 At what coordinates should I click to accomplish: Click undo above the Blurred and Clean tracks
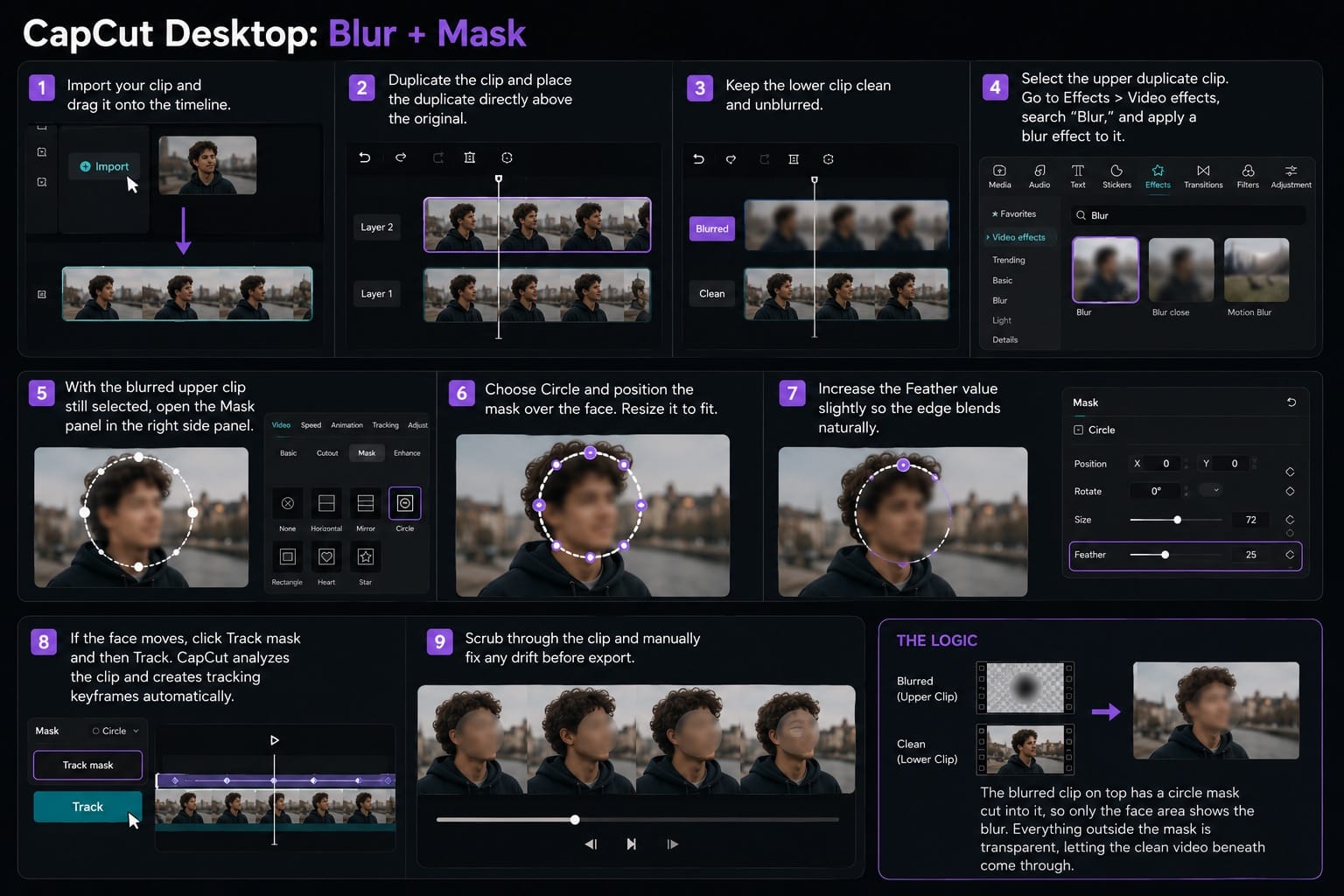coord(698,159)
